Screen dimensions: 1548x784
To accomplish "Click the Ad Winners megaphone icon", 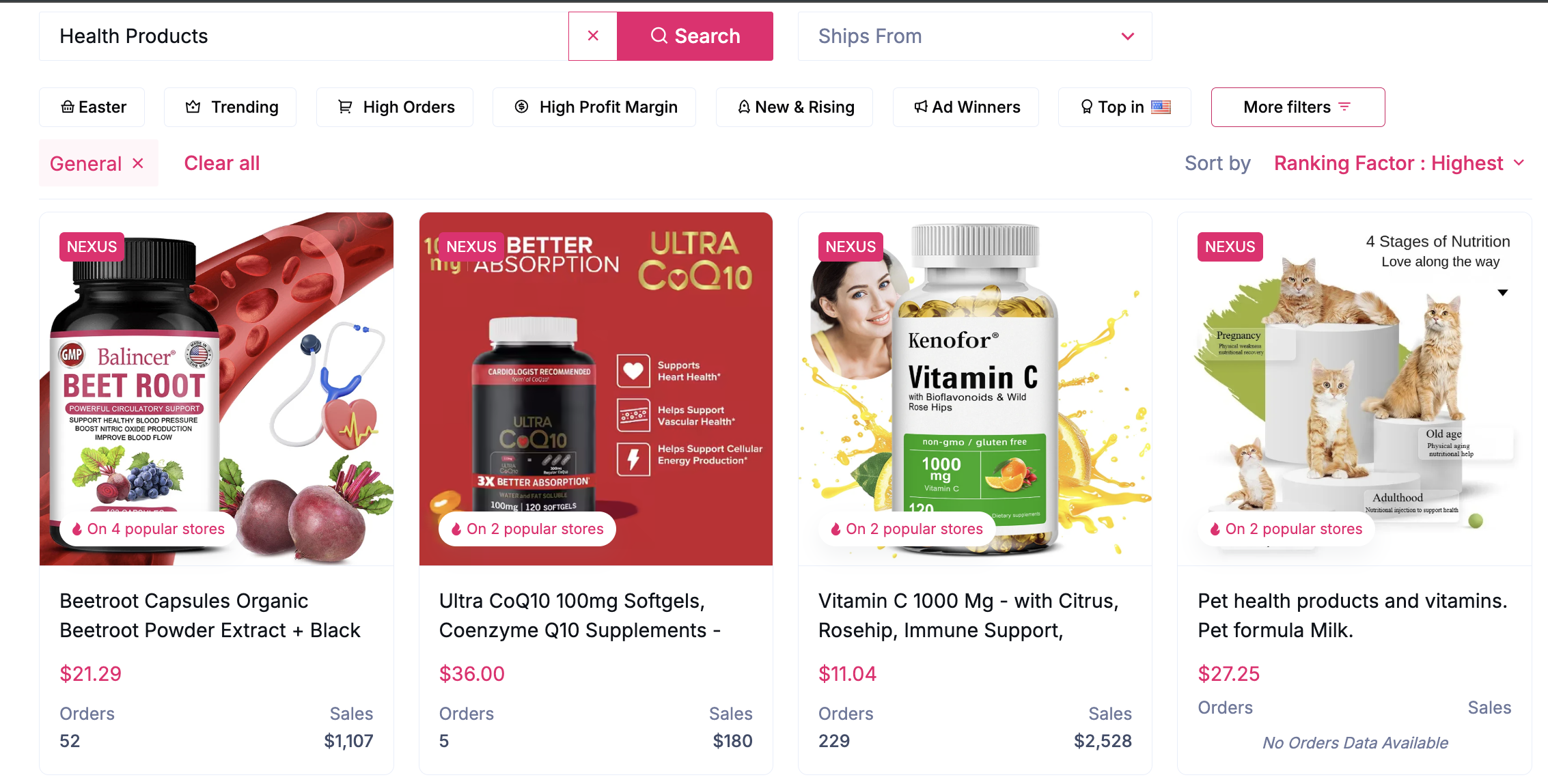I will tap(921, 107).
